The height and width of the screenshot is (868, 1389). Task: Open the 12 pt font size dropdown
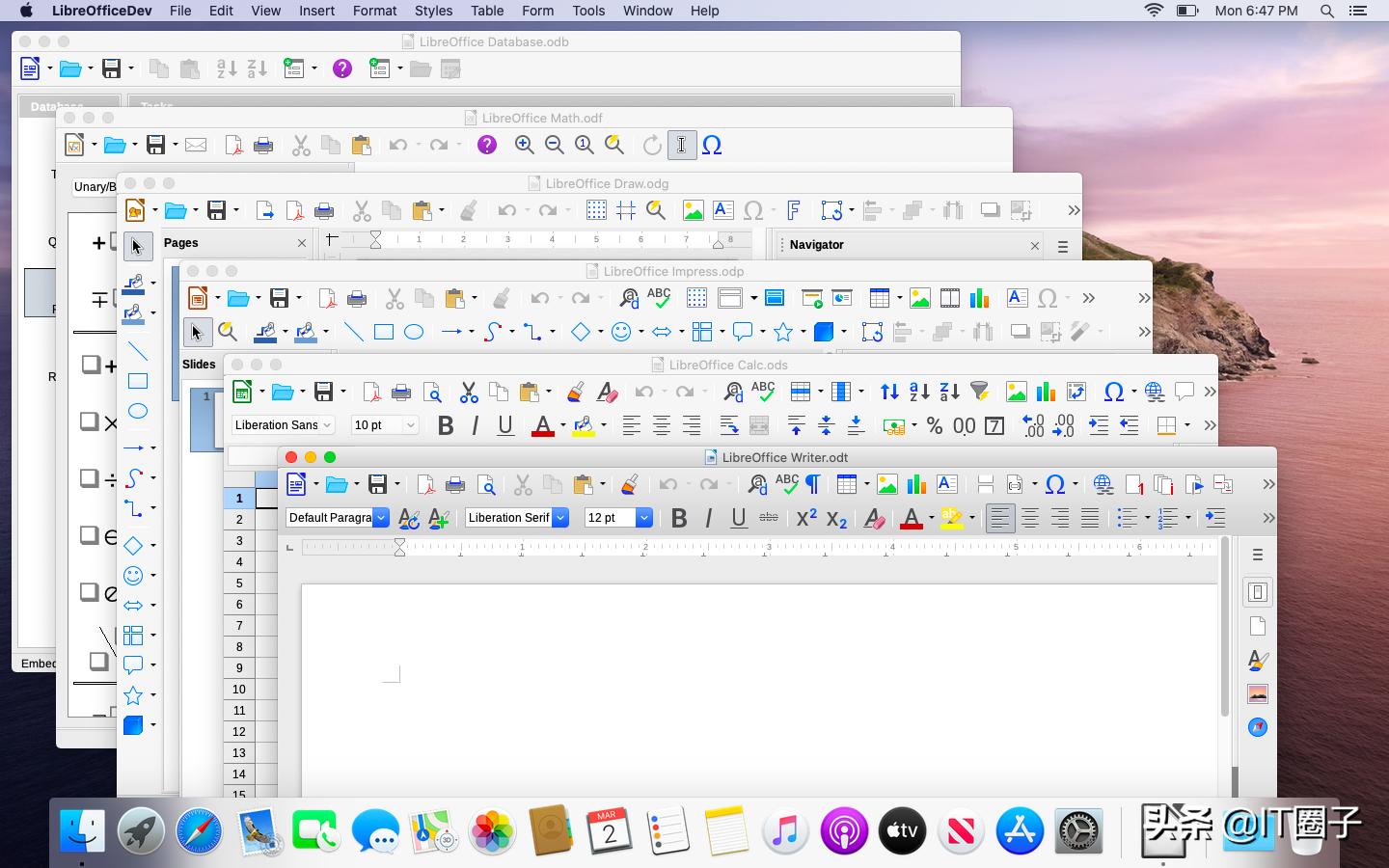click(x=643, y=518)
